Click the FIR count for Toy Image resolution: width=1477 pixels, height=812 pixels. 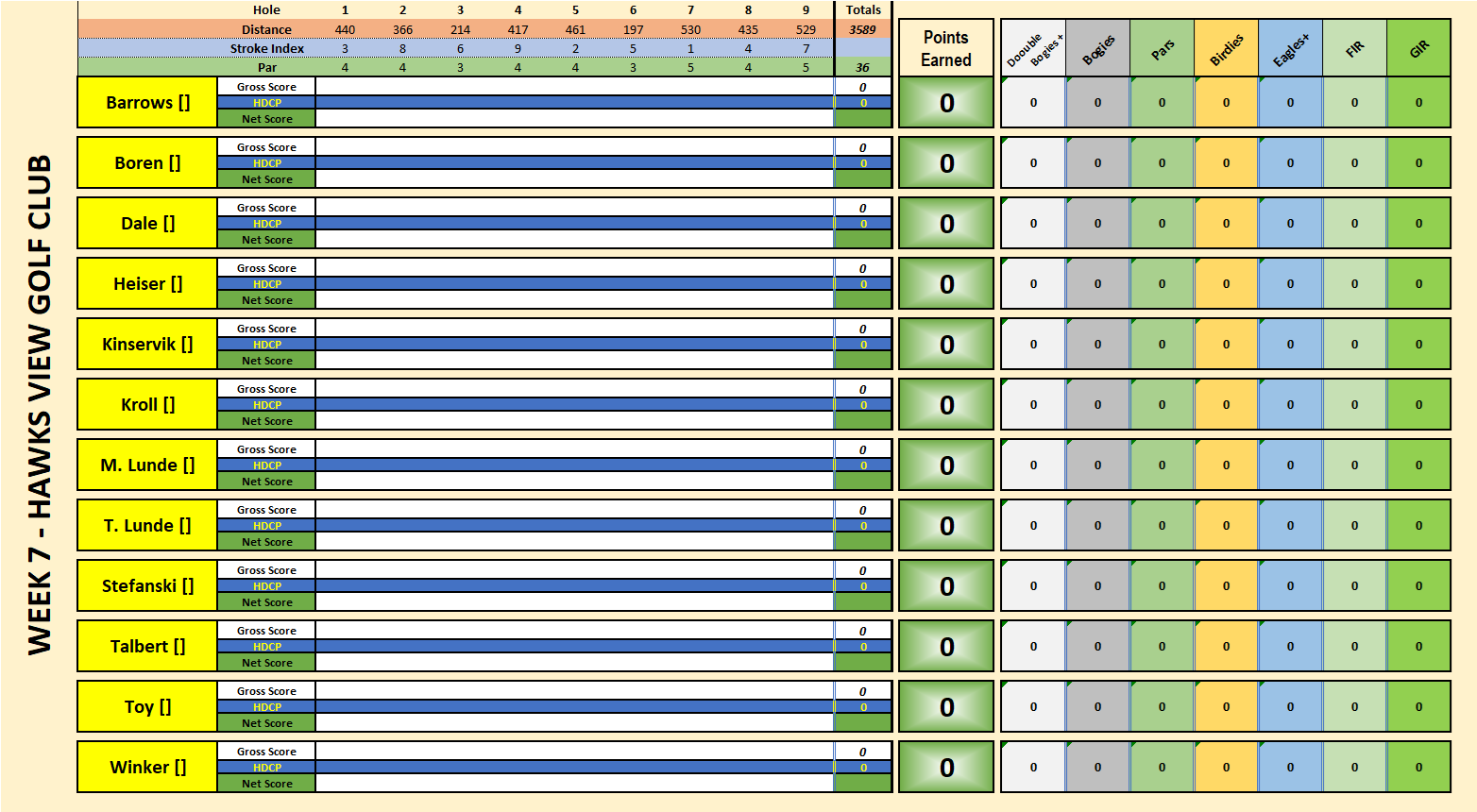click(1353, 707)
